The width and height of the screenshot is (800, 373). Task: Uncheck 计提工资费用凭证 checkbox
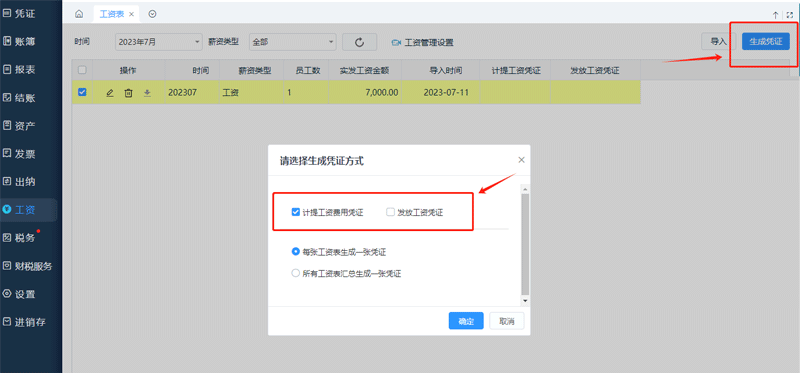(295, 212)
